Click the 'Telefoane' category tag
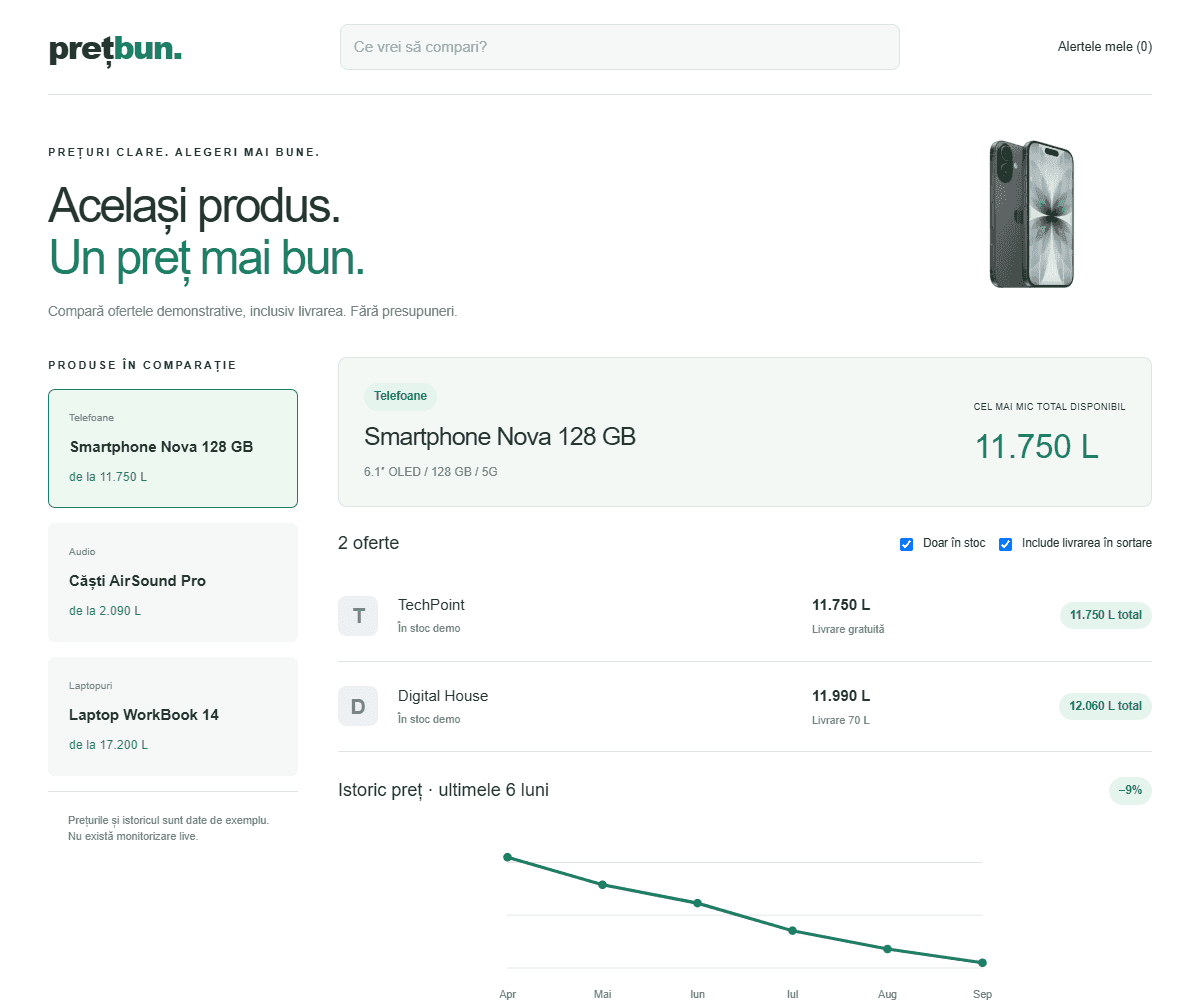 pos(400,396)
